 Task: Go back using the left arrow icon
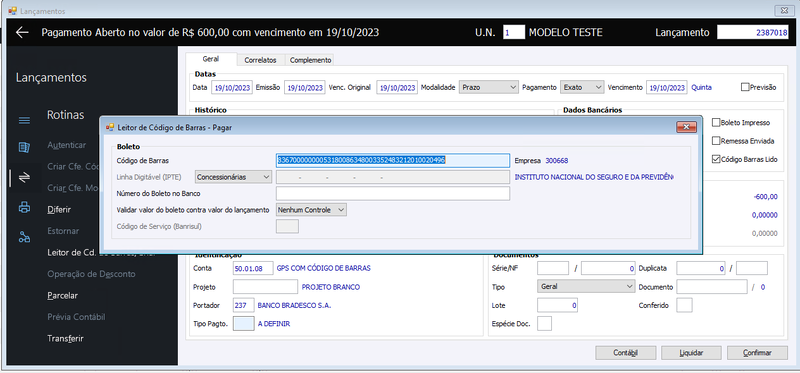pyautogui.click(x=22, y=33)
